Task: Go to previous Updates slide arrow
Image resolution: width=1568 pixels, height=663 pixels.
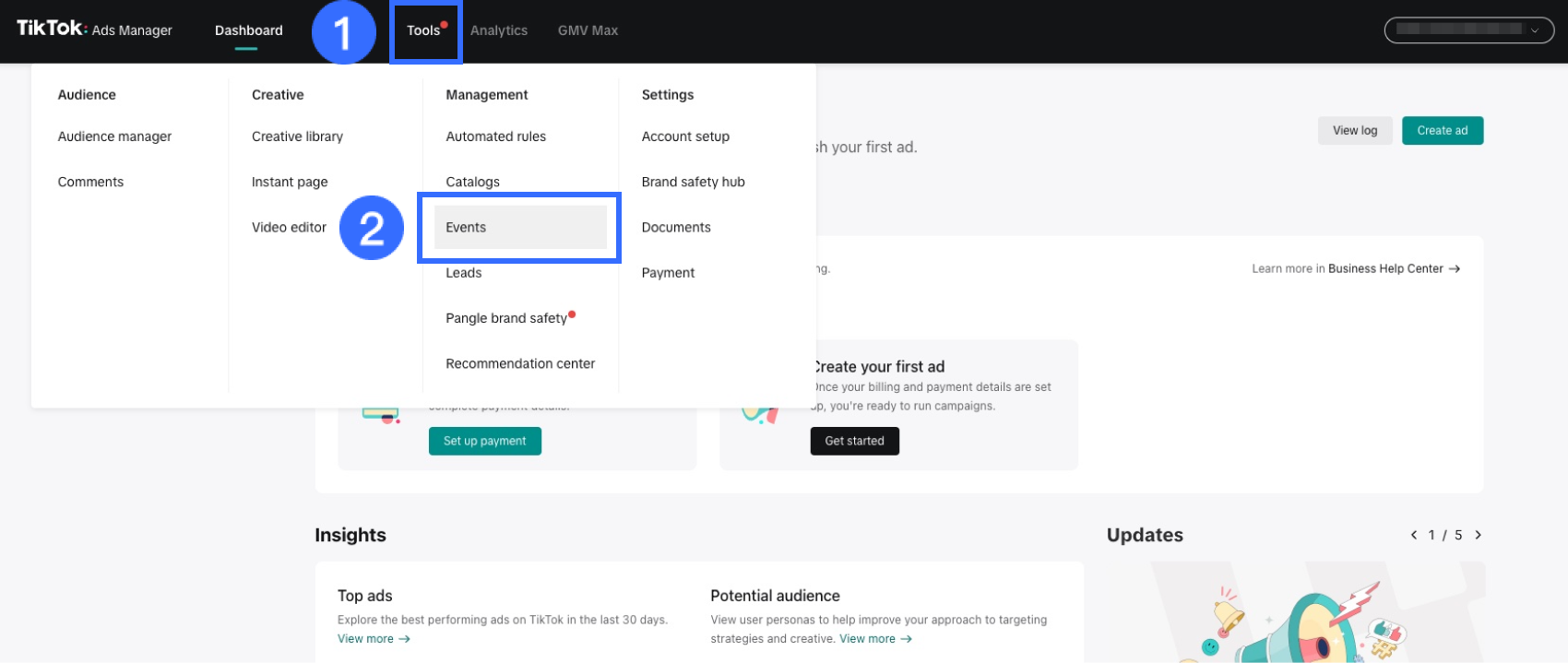Action: pos(1413,535)
